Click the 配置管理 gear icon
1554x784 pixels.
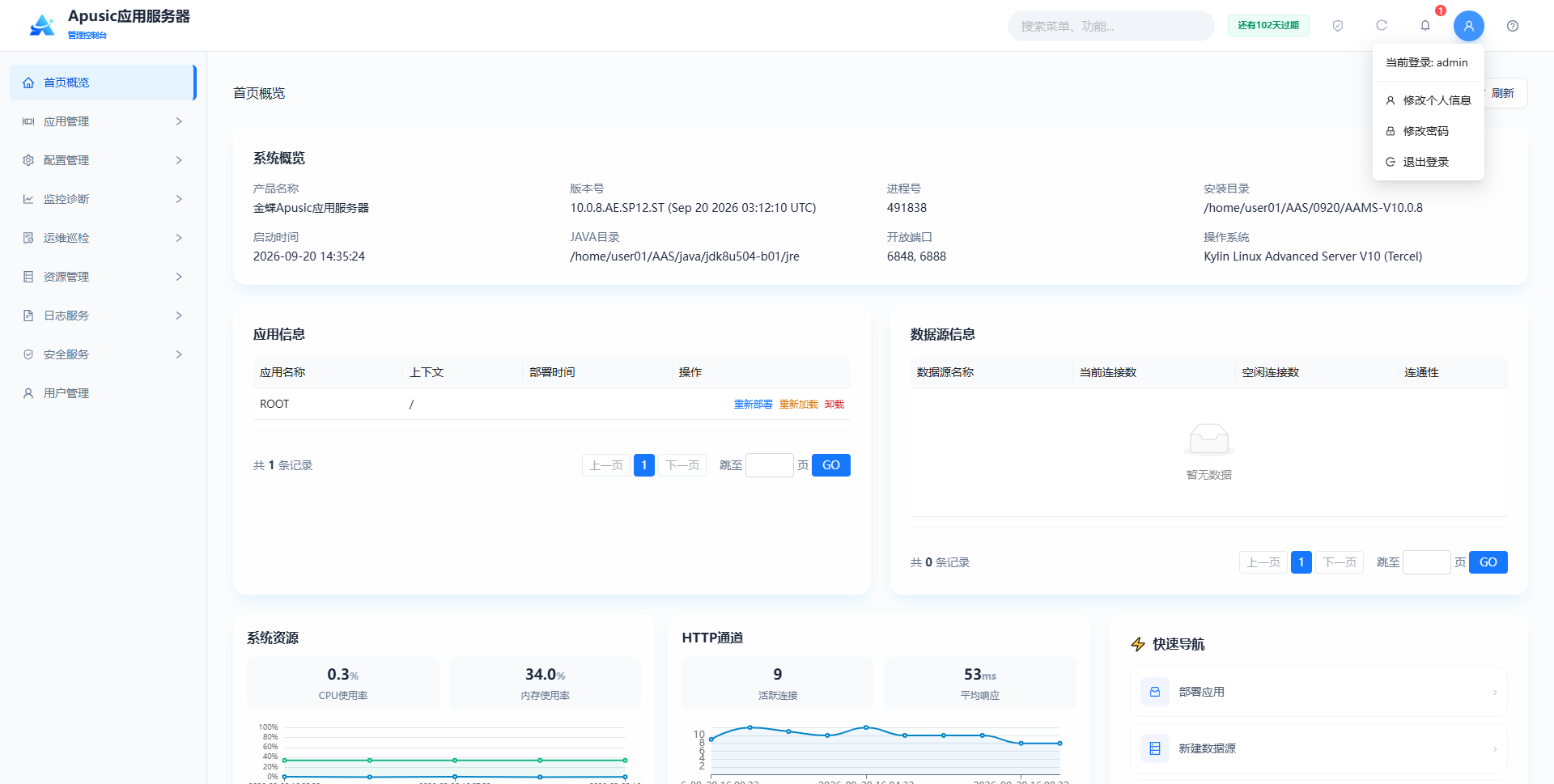(28, 160)
